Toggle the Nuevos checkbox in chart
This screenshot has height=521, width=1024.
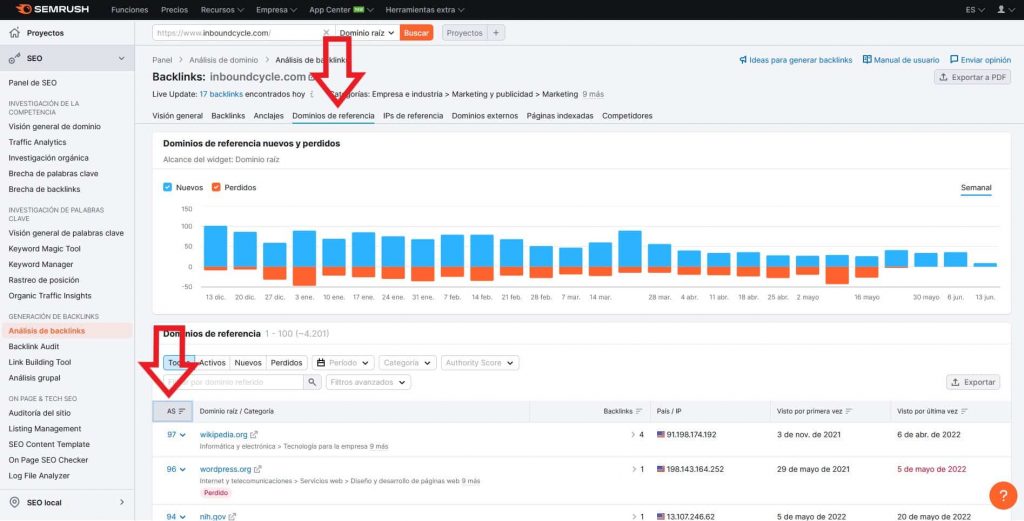pyautogui.click(x=168, y=187)
